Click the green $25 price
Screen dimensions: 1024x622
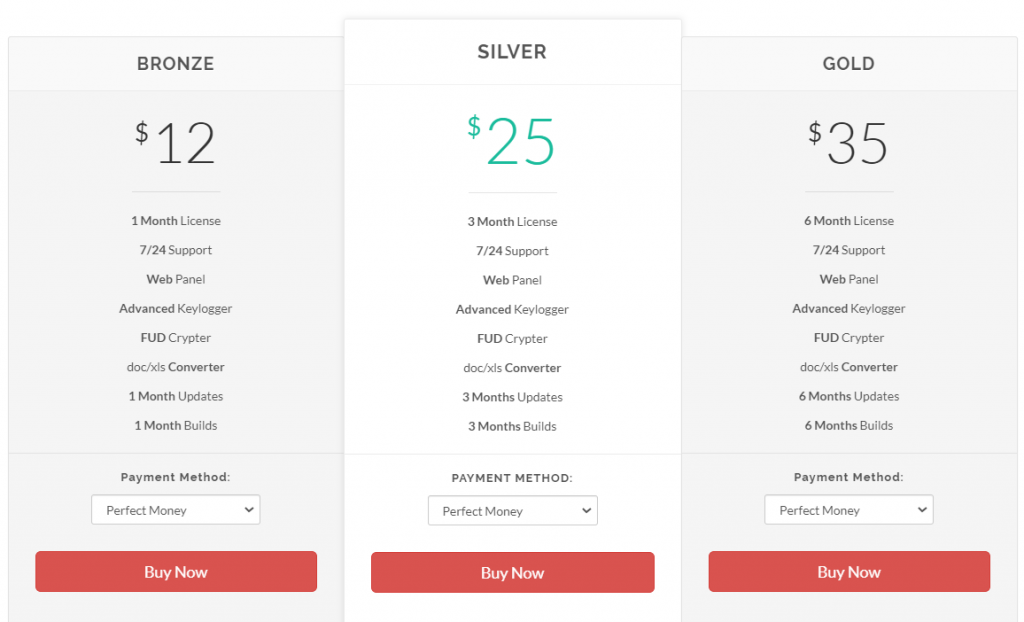coord(512,141)
